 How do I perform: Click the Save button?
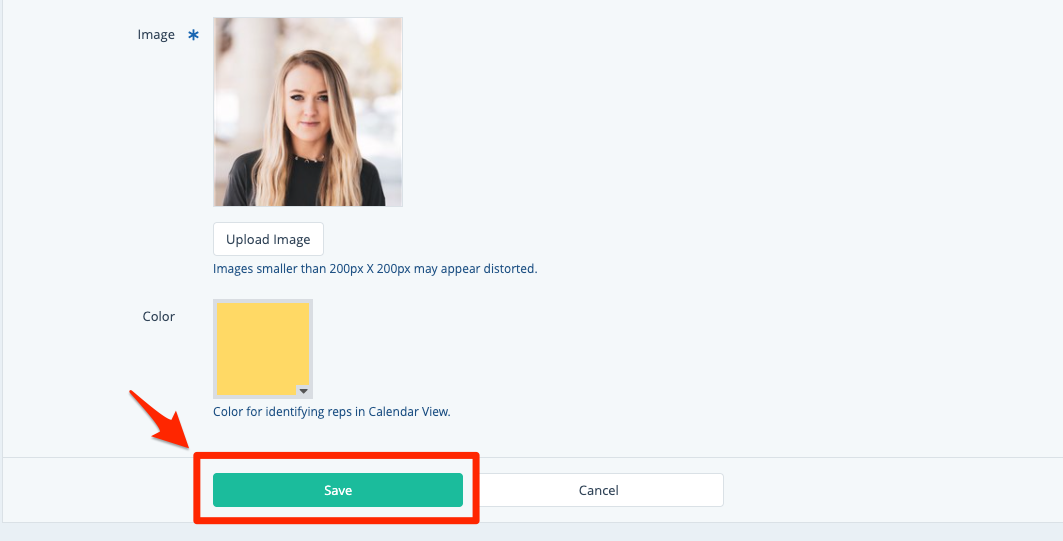coord(338,490)
